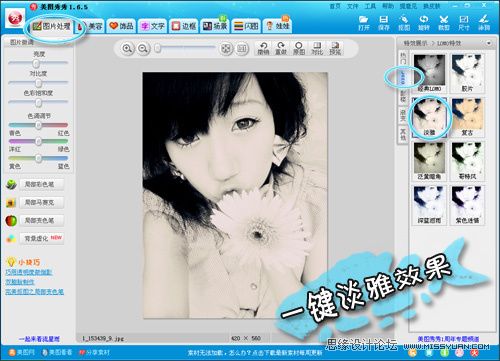The image size is (500, 361).
Task: Click the 局部彩色笔 local color pen button
Action: coord(42,184)
